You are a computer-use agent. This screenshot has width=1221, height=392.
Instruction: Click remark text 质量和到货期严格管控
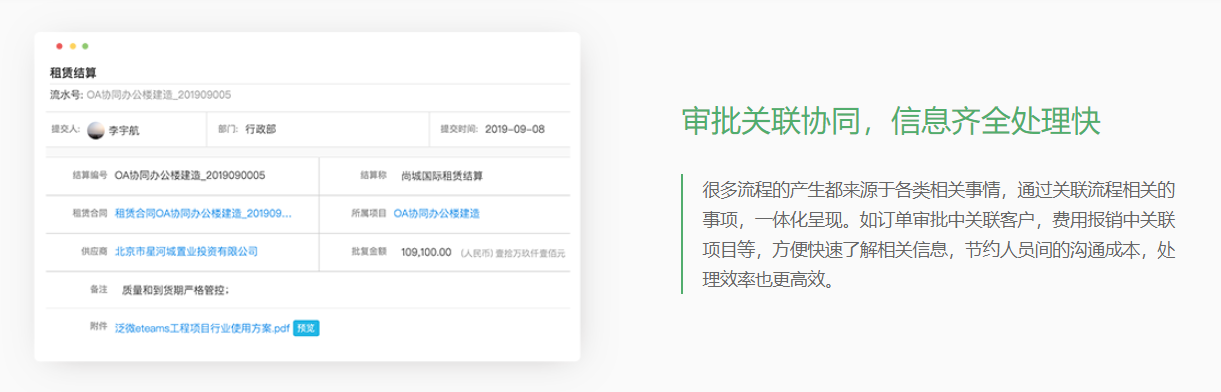(x=175, y=290)
